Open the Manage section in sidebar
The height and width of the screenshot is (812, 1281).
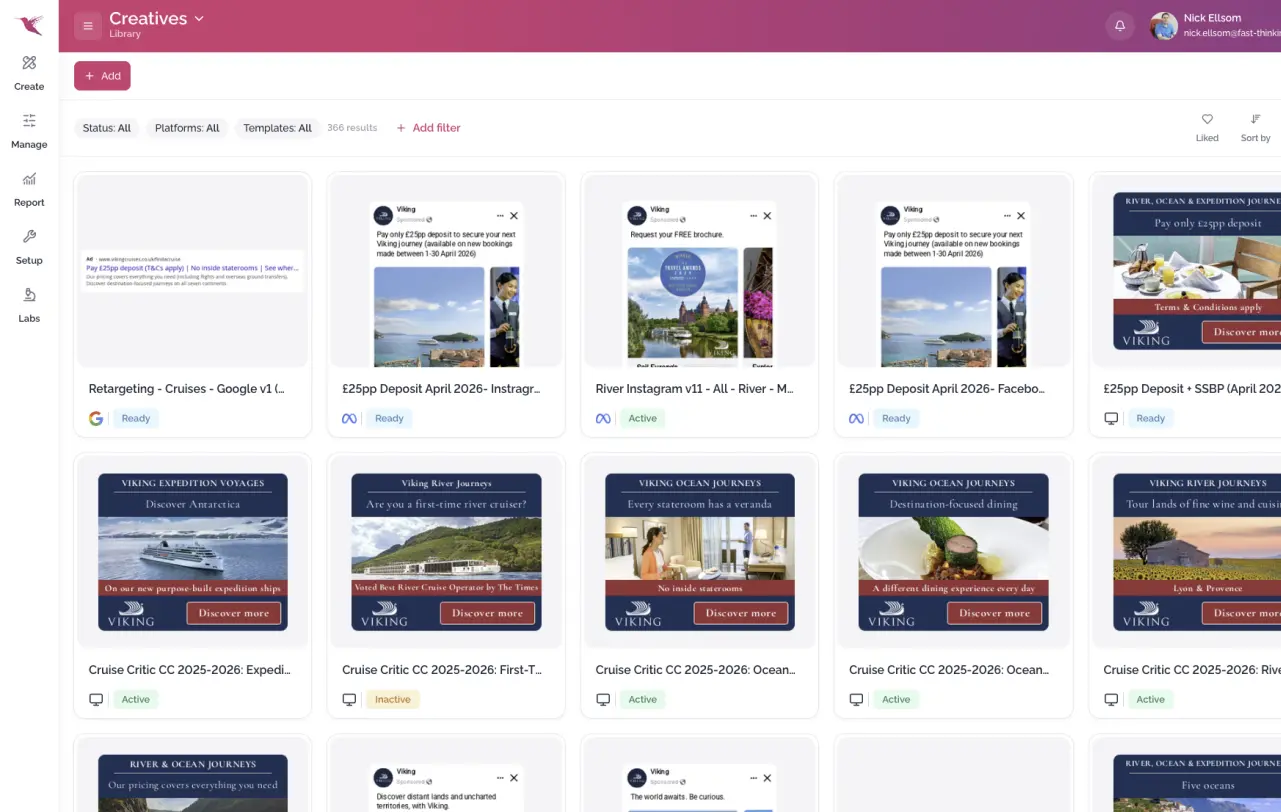click(29, 131)
